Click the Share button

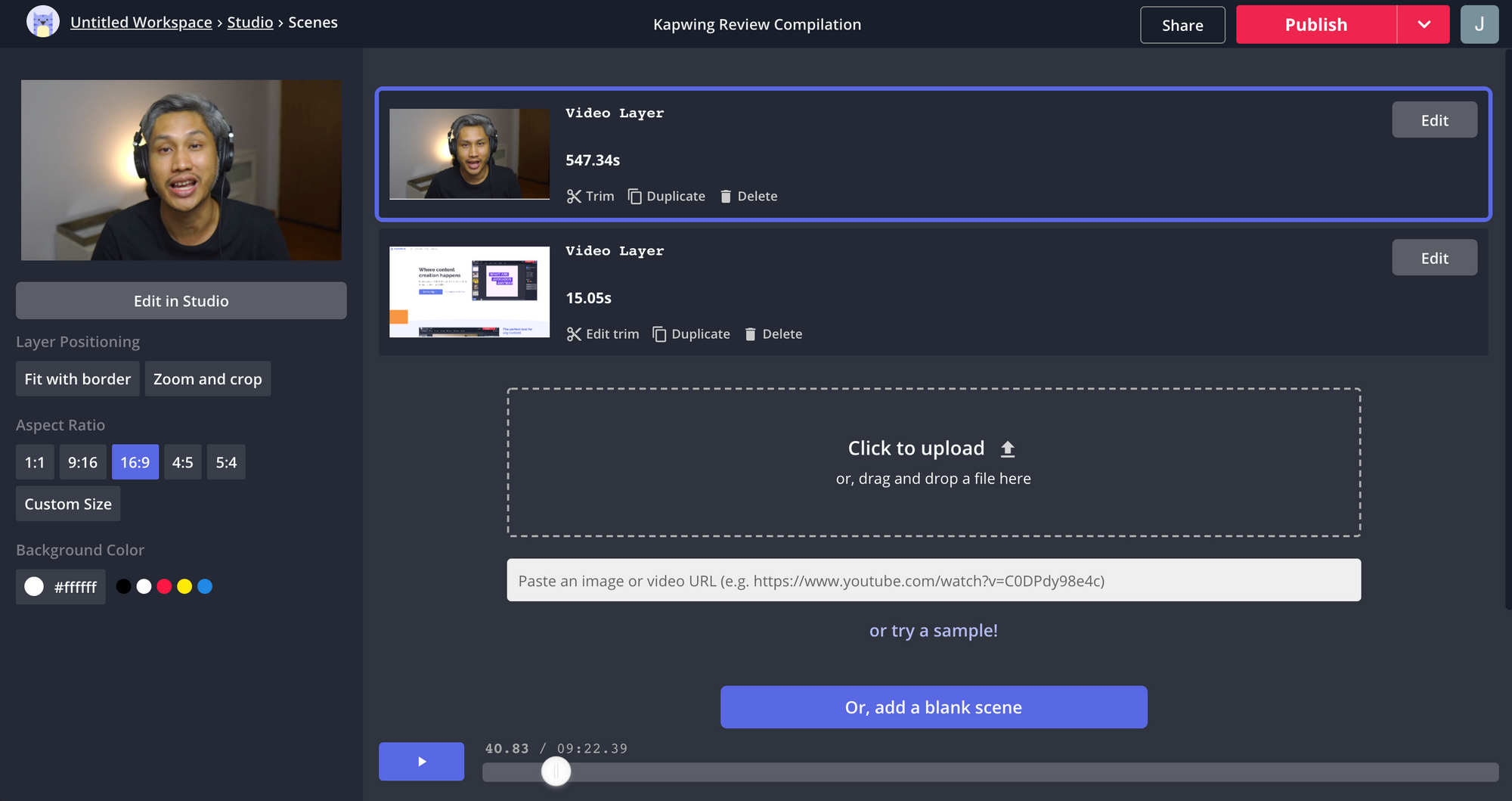pyautogui.click(x=1182, y=25)
